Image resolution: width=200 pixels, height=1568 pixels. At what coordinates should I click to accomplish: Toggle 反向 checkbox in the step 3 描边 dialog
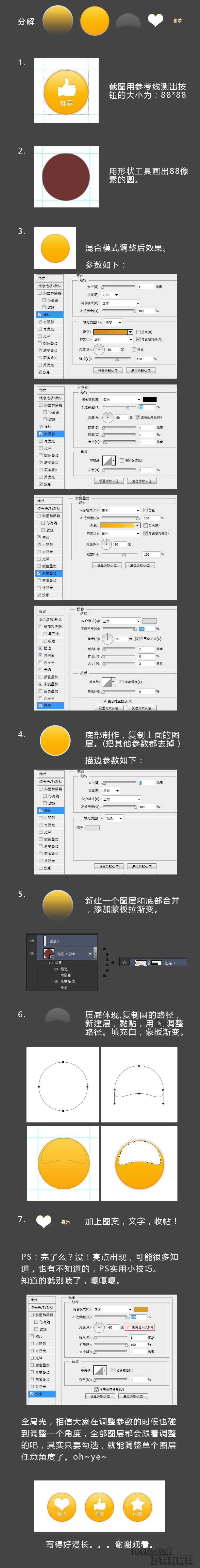click(x=139, y=332)
